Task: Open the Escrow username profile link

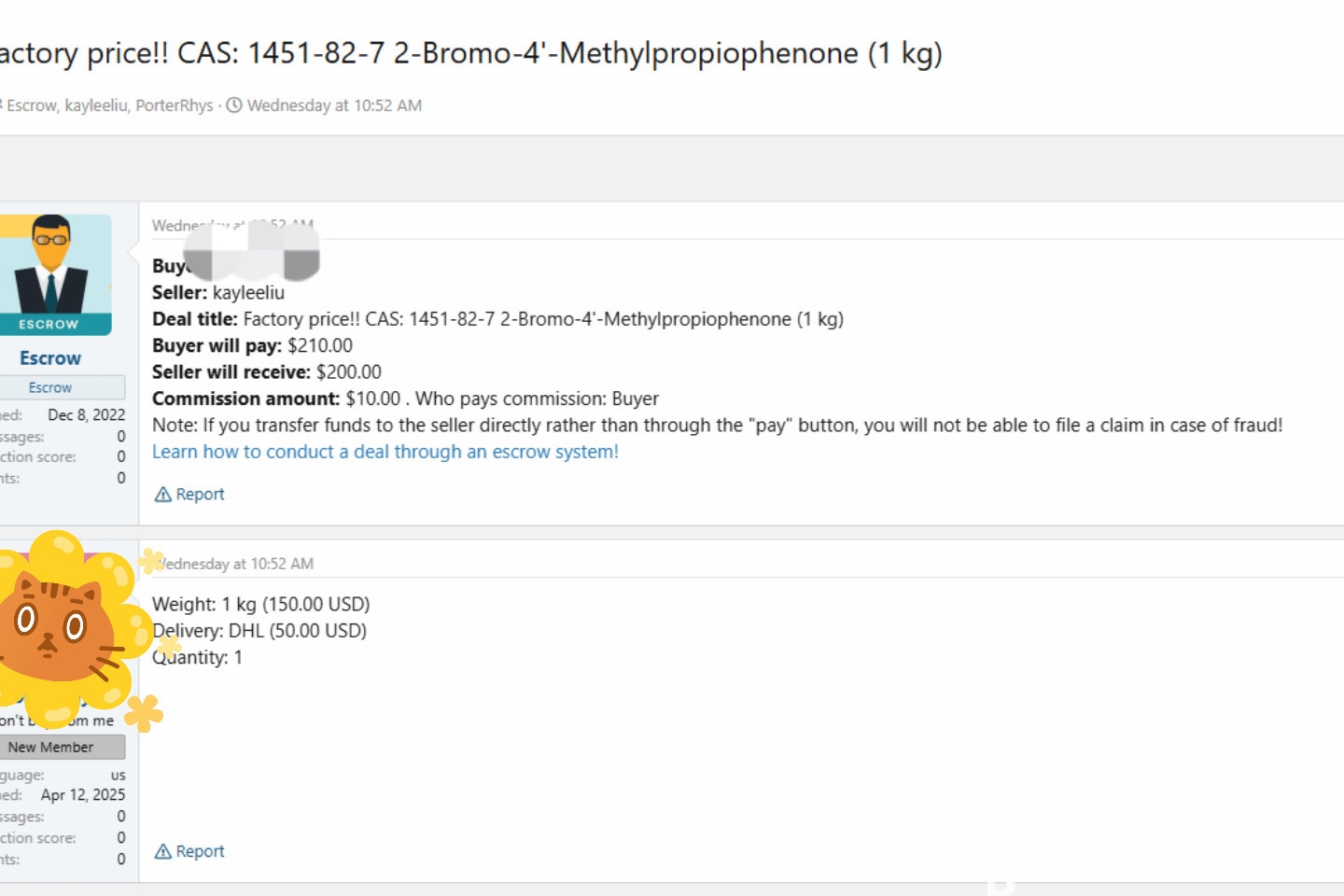Action: coord(50,358)
